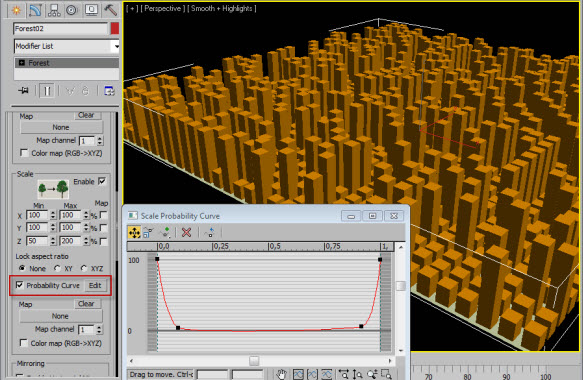The width and height of the screenshot is (583, 380).
Task: Check the Z row Map checkbox
Action: point(104,241)
